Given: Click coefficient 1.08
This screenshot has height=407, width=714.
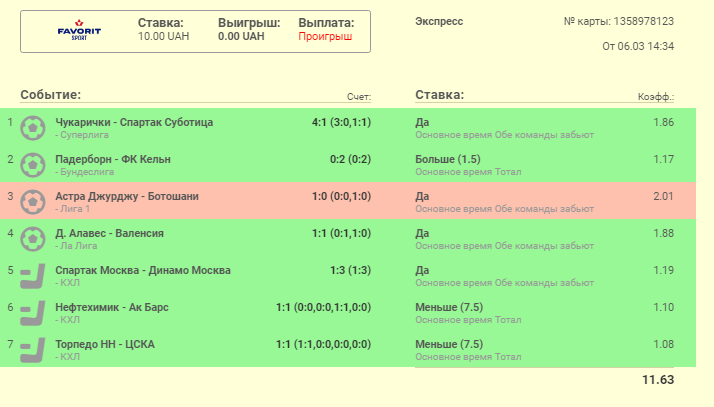Looking at the screenshot, I should tap(663, 344).
